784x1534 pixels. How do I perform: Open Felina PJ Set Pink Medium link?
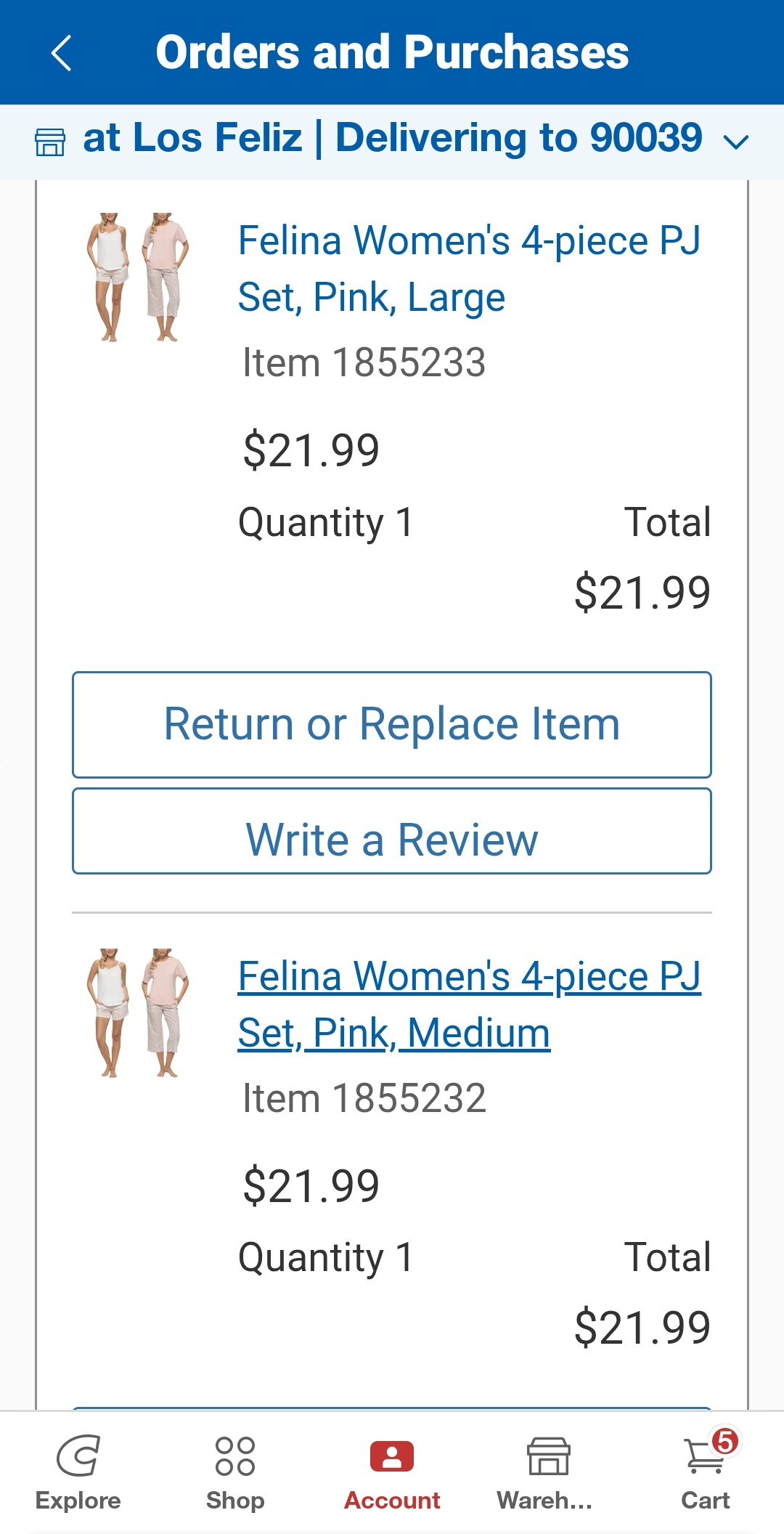(469, 1004)
